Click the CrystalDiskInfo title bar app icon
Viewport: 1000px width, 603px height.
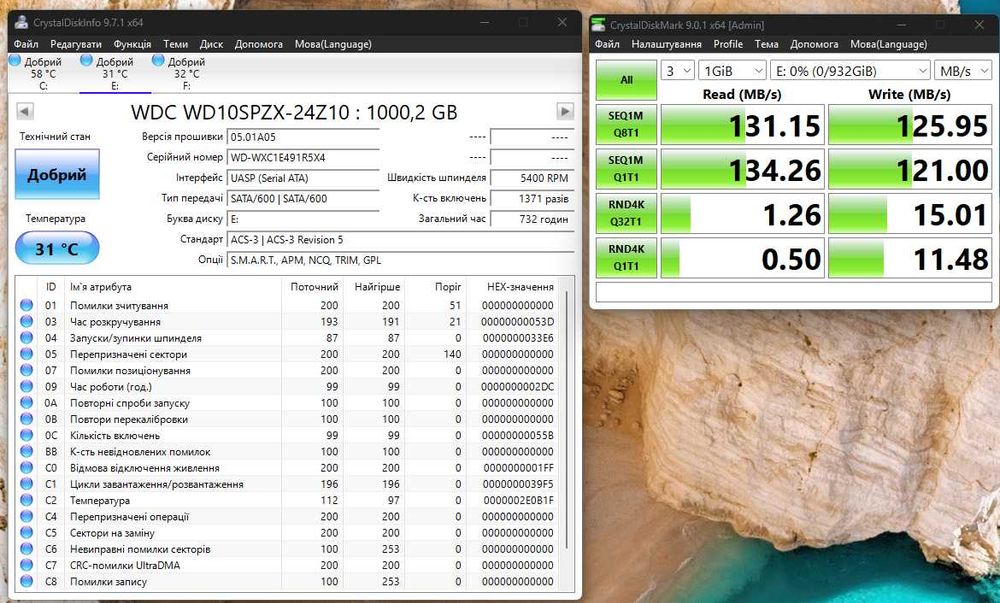22,22
